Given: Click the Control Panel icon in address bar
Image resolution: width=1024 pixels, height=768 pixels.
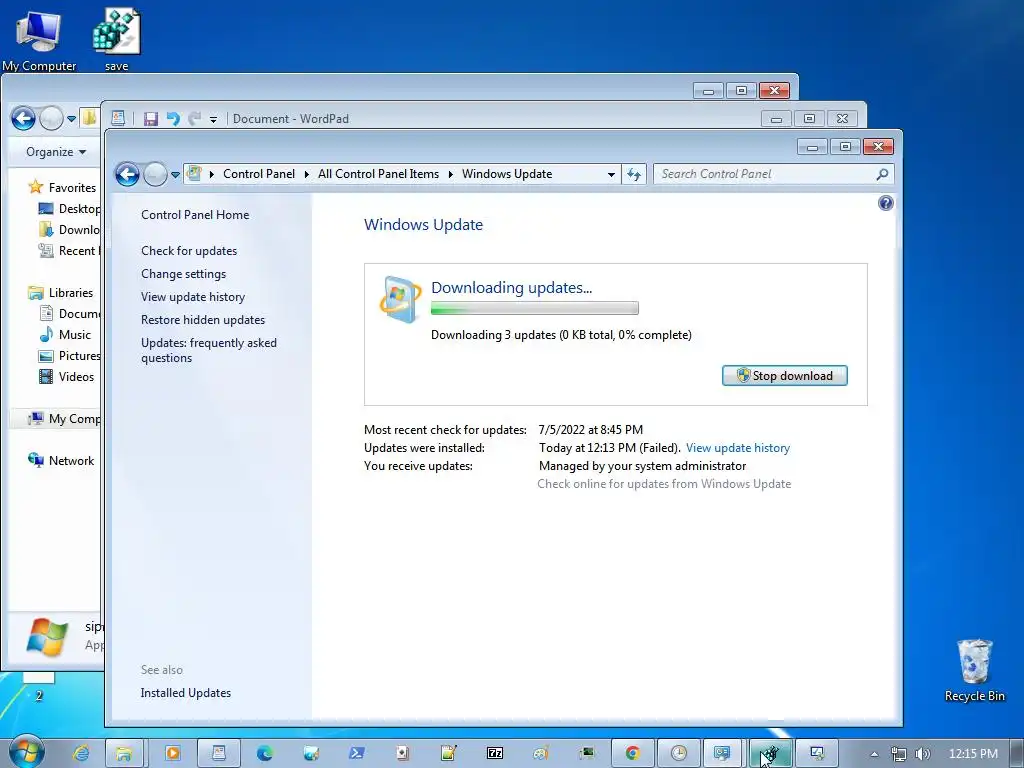Looking at the screenshot, I should click(x=194, y=174).
